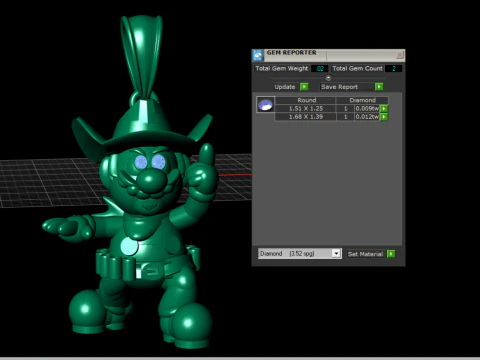Click the left blue gem eye on model
The width and height of the screenshot is (480, 360).
click(141, 162)
